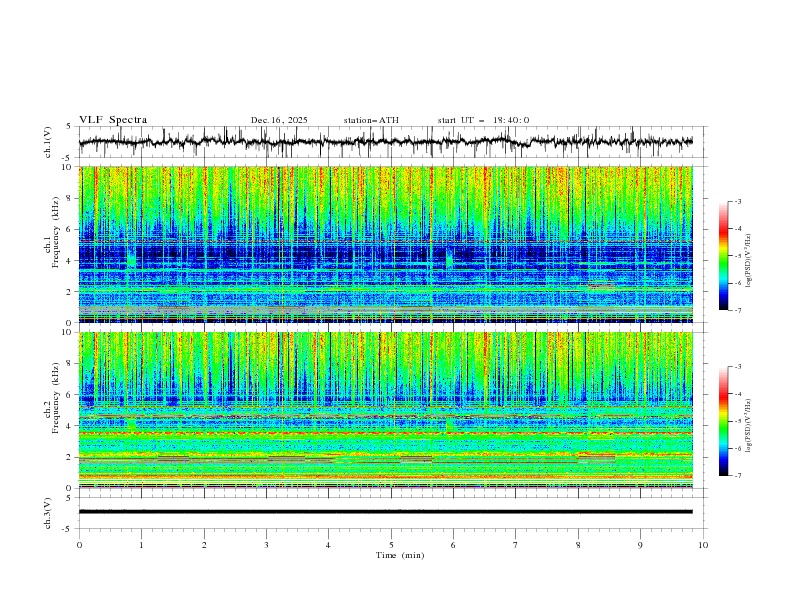Click the ch.2 frequency tick label "10"
The width and height of the screenshot is (792, 612).
(x=67, y=332)
